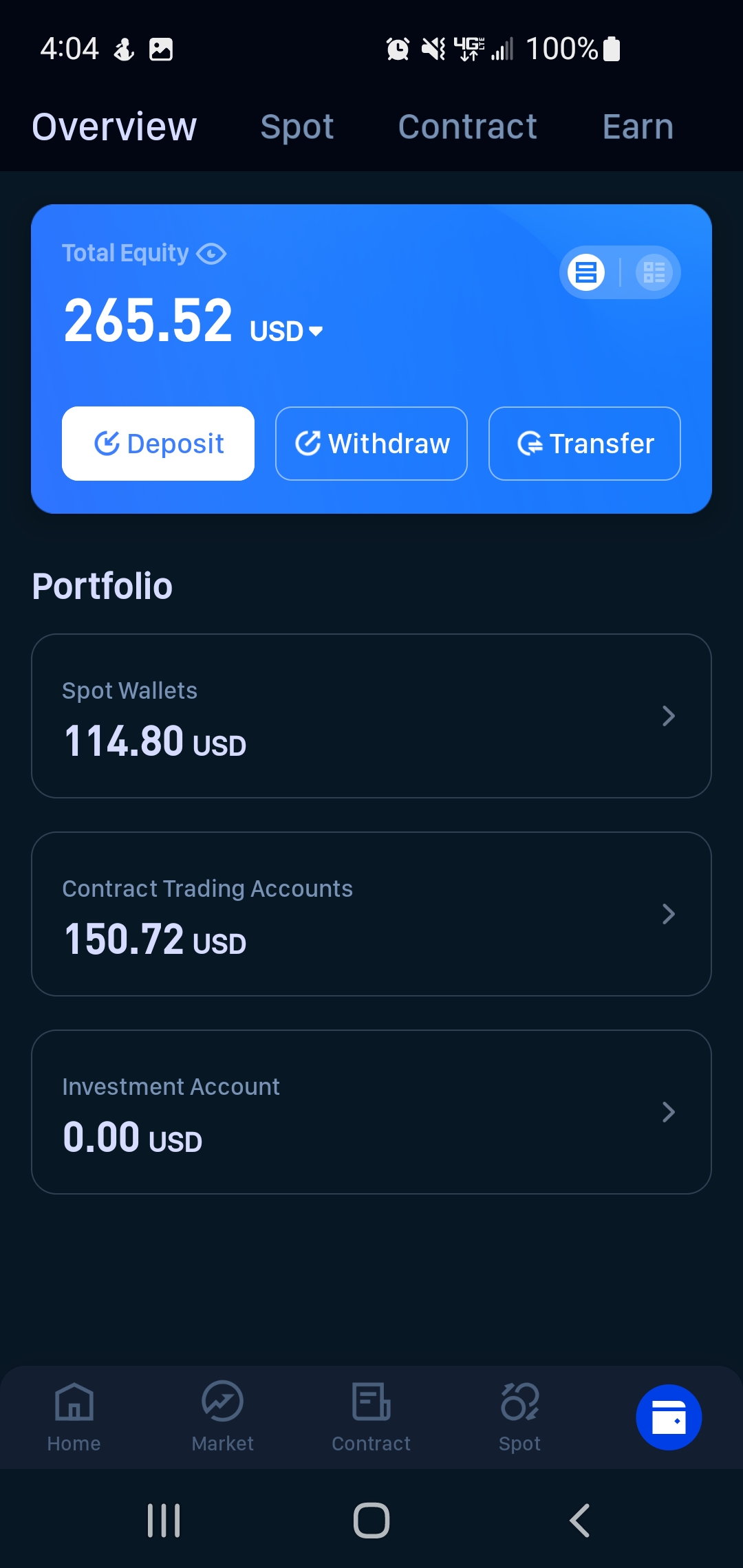Expand Investment Account chevron
The height and width of the screenshot is (1568, 743).
click(668, 1112)
